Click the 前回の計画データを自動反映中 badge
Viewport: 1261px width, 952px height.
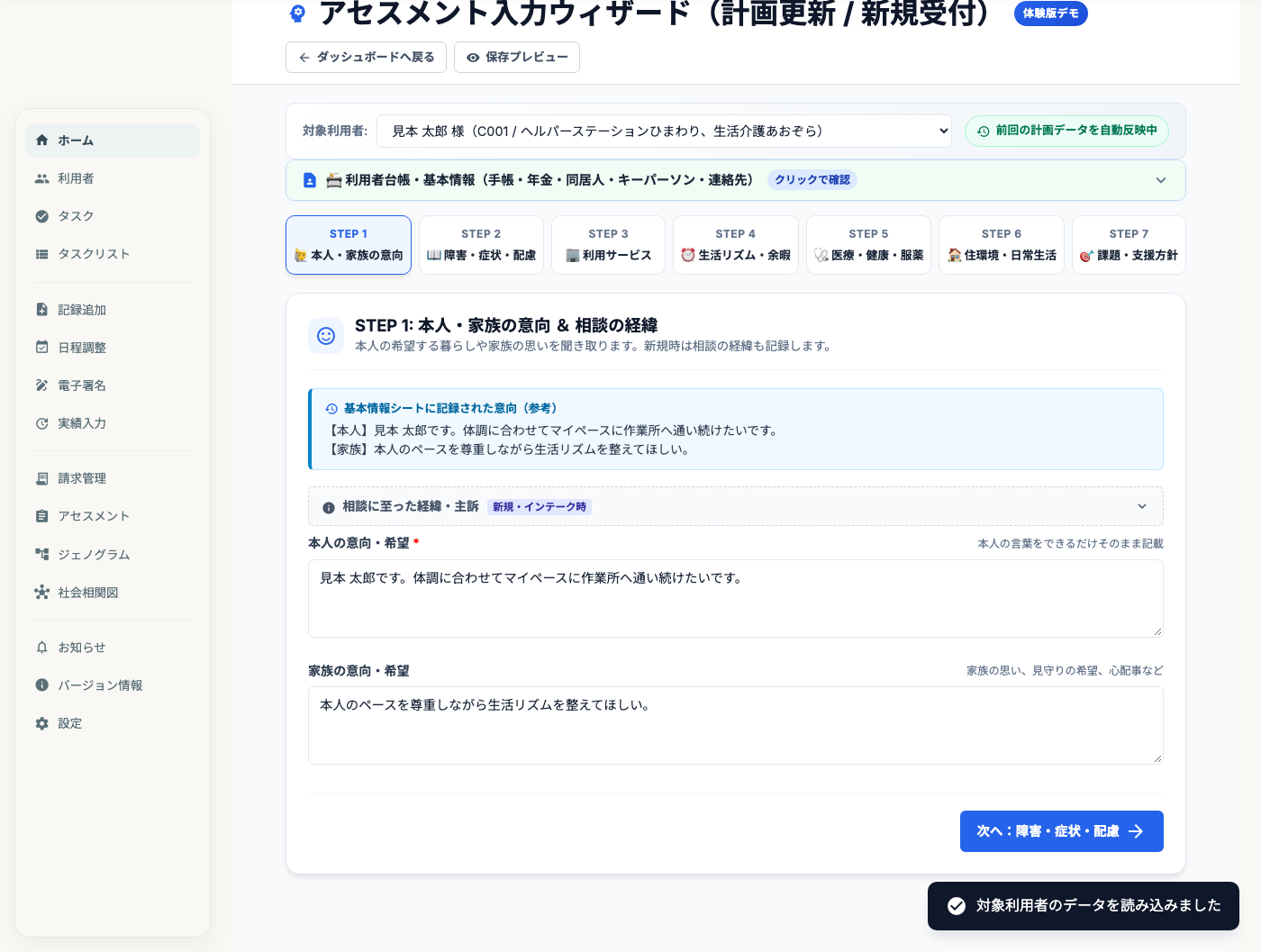coord(1067,131)
